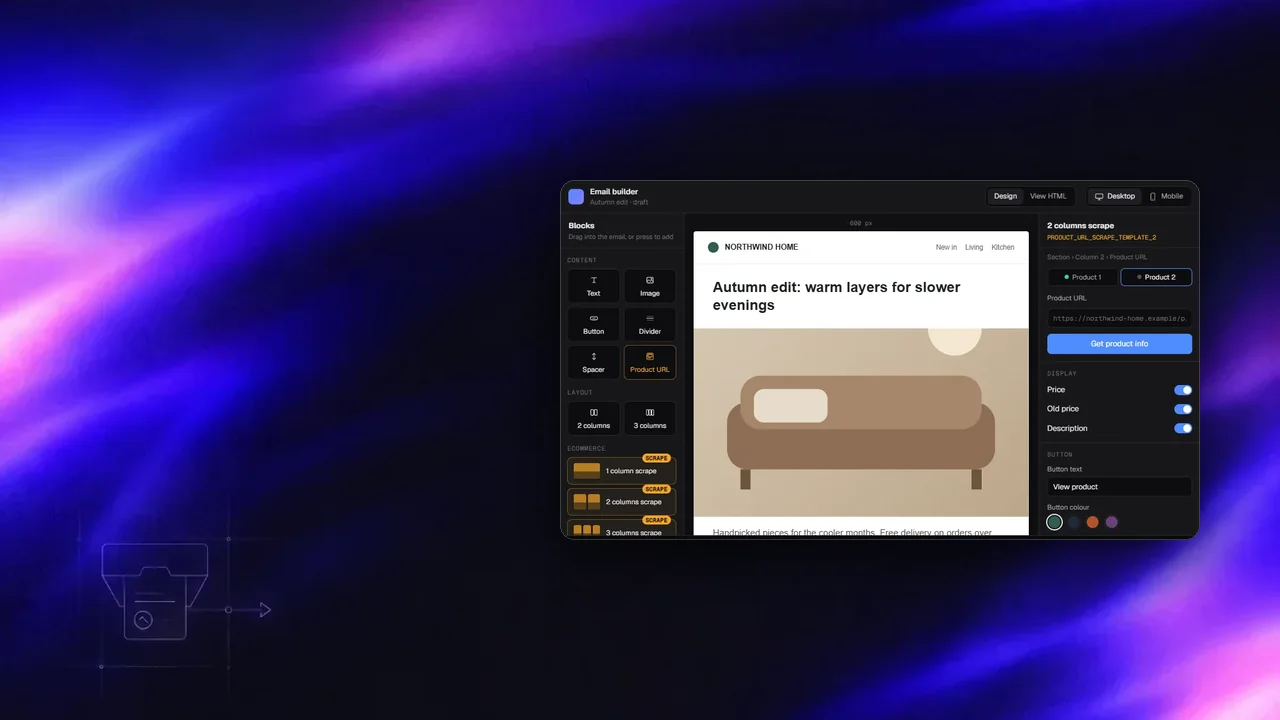Add a Text block
Viewport: 1280px width, 720px height.
[594, 286]
